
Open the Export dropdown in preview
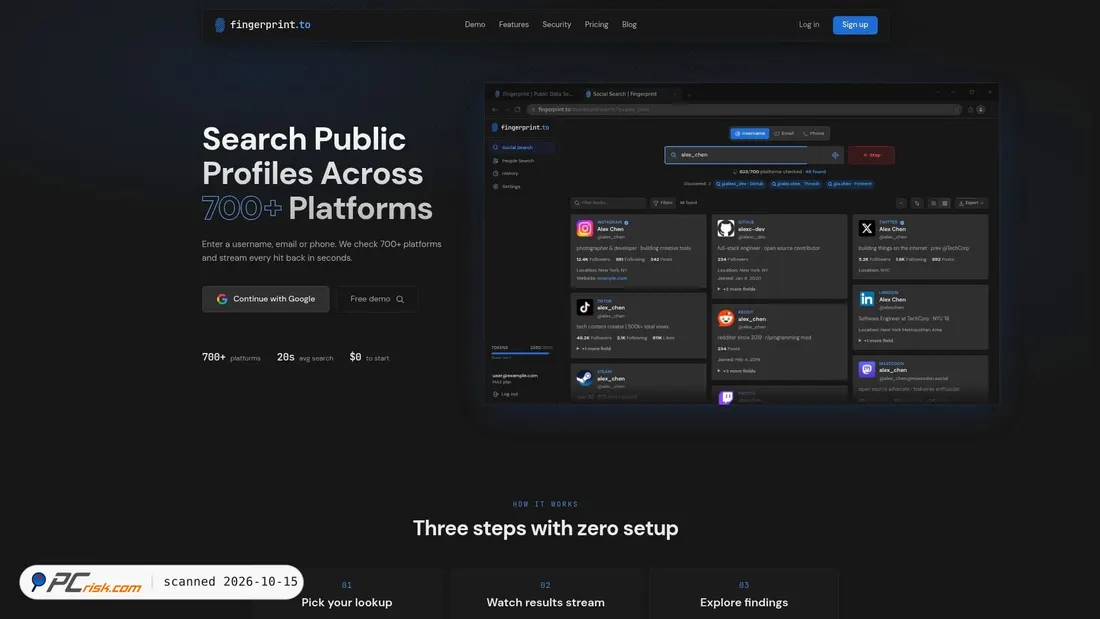pyautogui.click(x=972, y=203)
